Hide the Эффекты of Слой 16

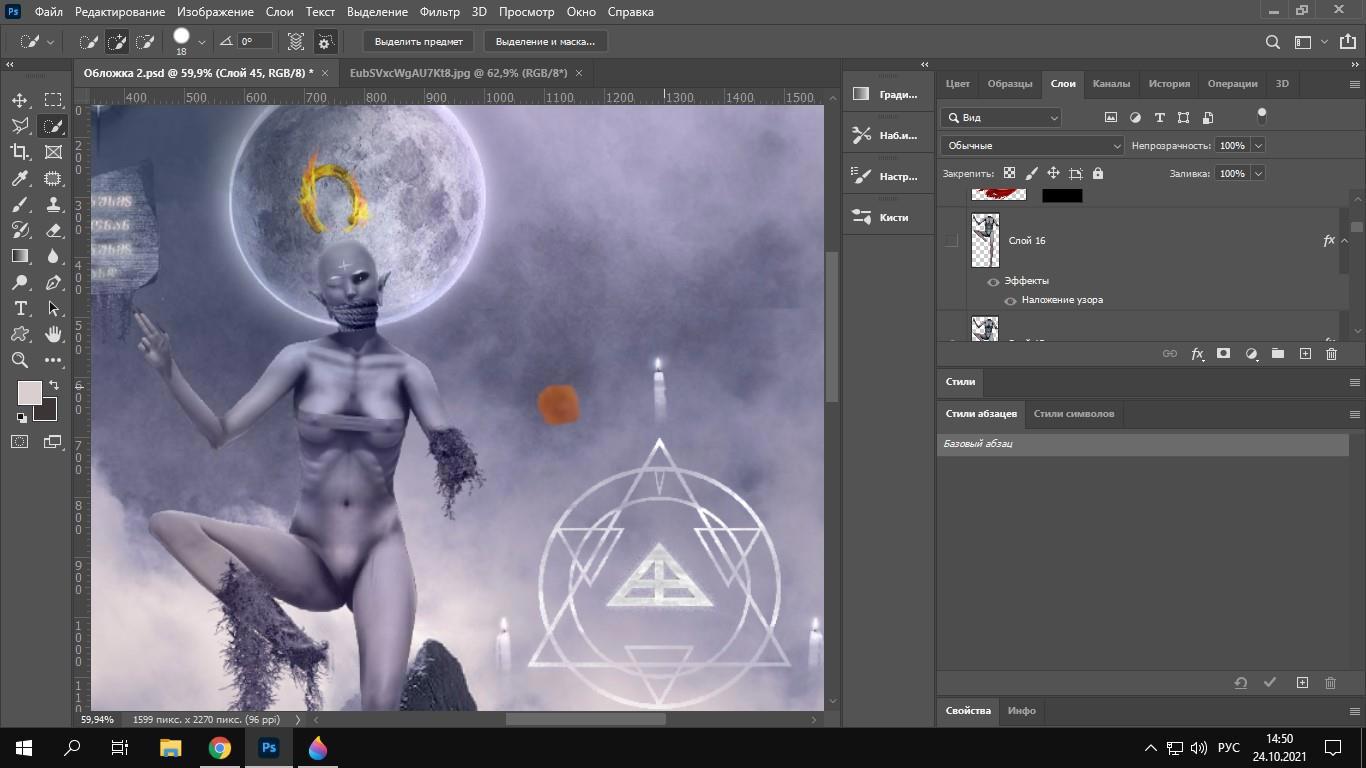click(x=993, y=282)
